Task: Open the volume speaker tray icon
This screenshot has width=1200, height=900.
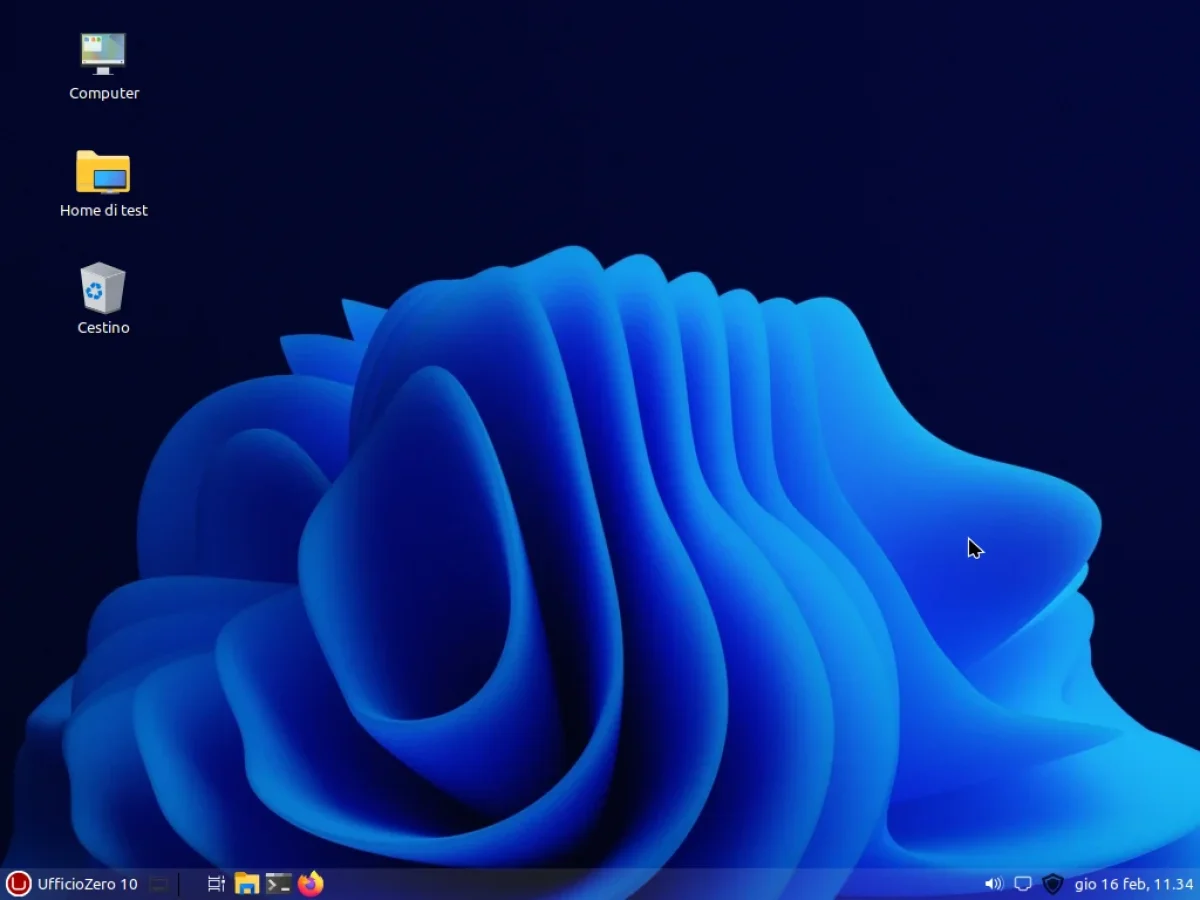Action: point(993,884)
